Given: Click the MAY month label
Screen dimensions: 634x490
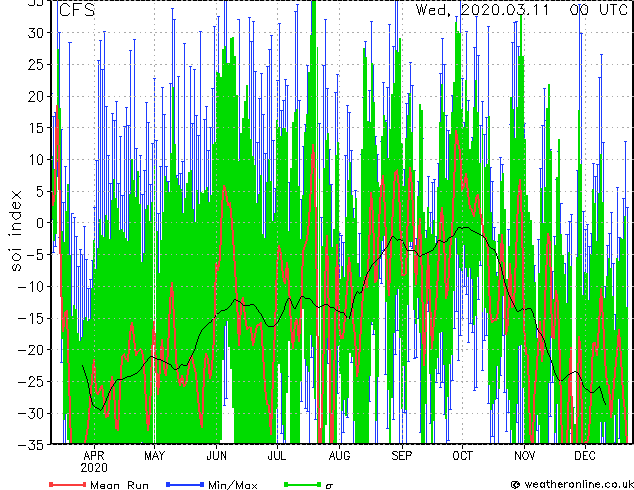Looking at the screenshot, I should (154, 456).
